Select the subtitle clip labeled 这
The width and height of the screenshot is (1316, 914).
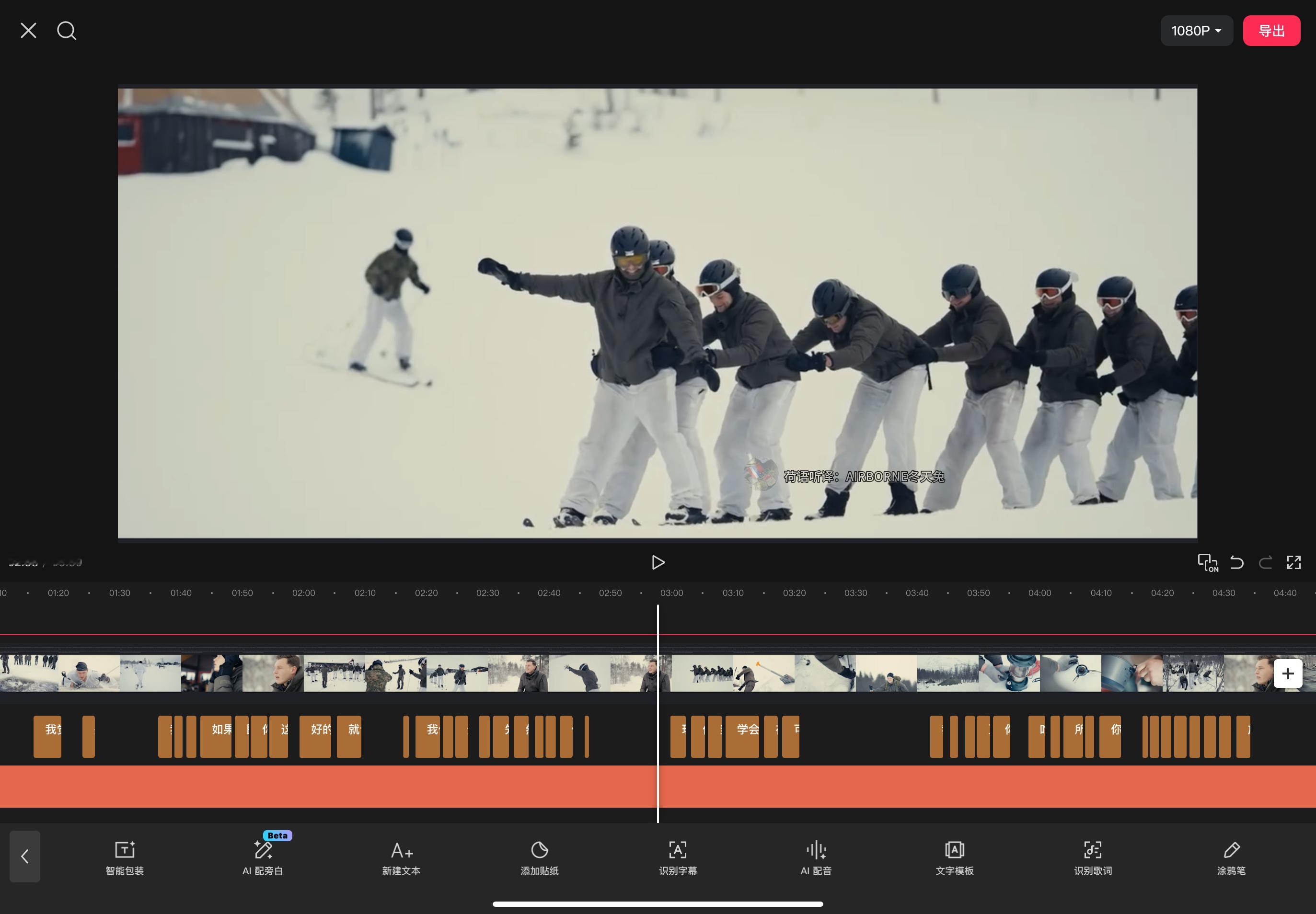pos(278,736)
